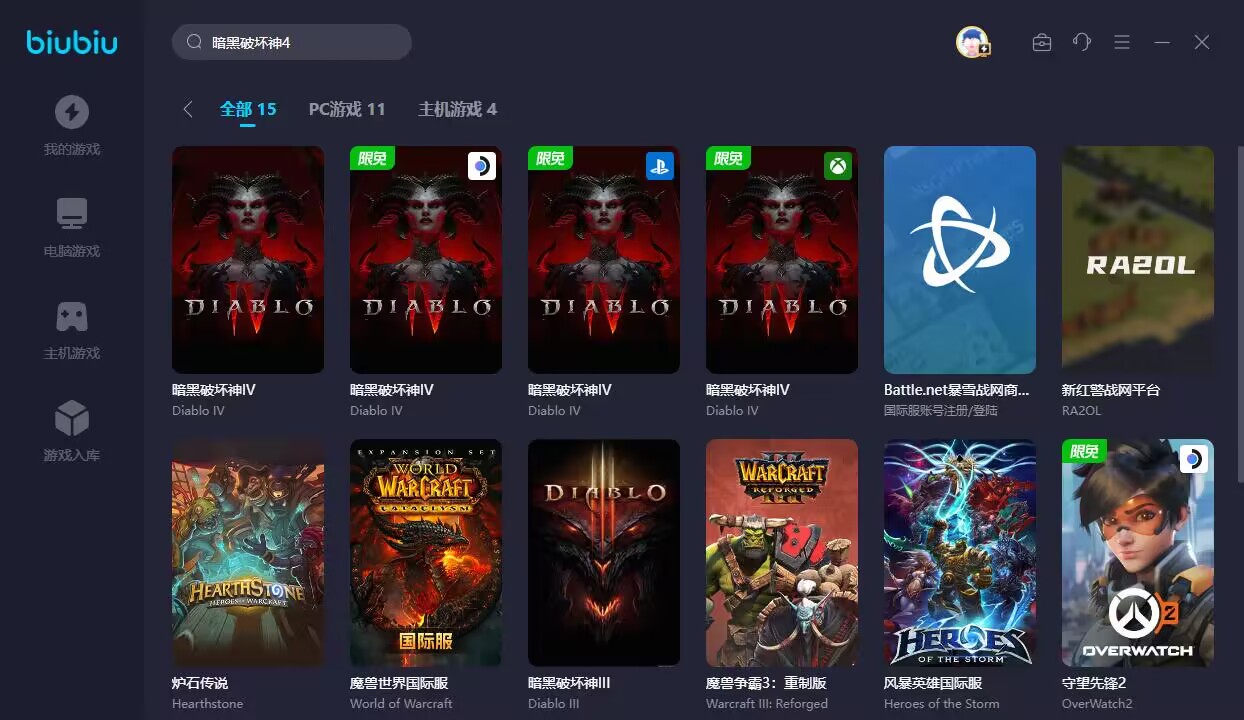Switch to the 主机游戏 4 tab
Screen dimensions: 1244x720
(457, 109)
